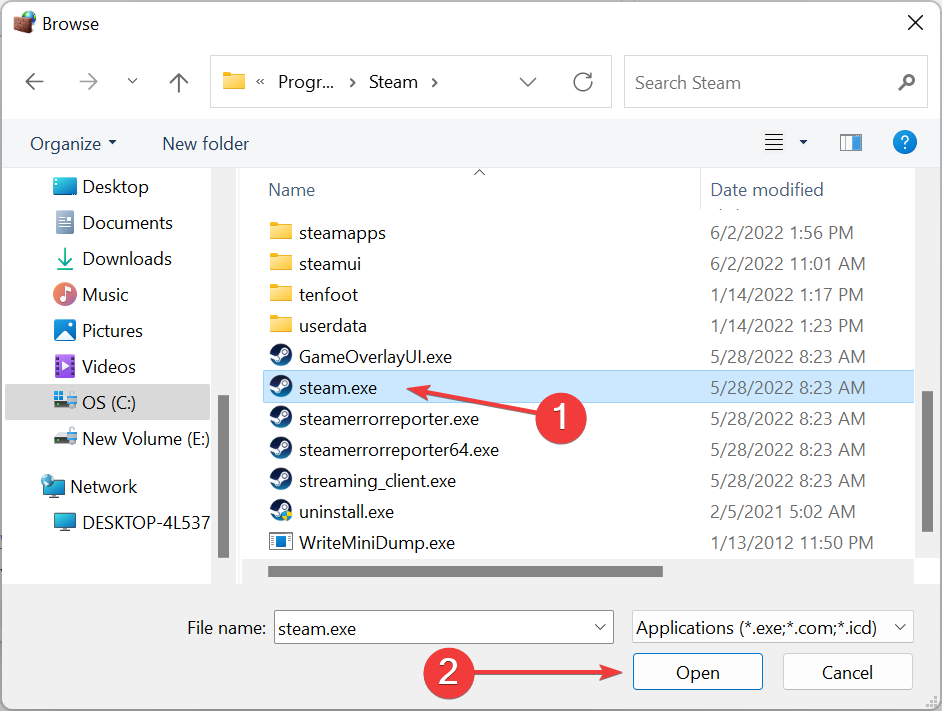Viewport: 942px width, 711px height.
Task: Select the Progr... breadcrumb segment
Action: point(306,82)
